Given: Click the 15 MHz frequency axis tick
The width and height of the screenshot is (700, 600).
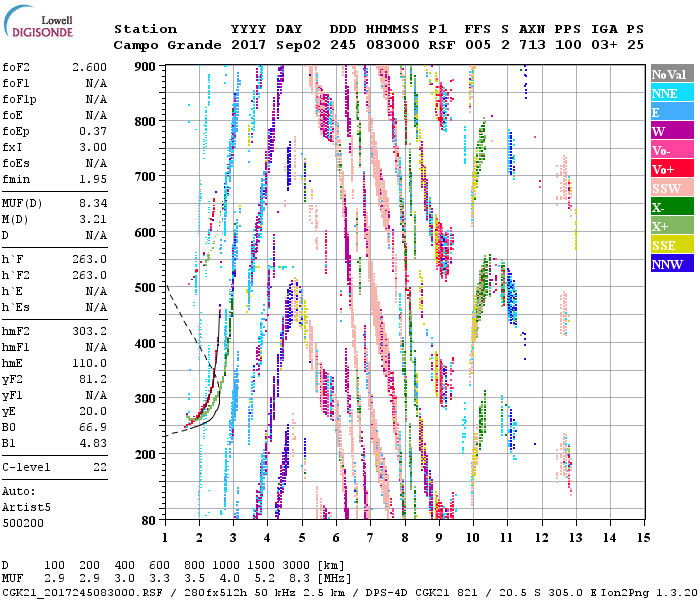Looking at the screenshot, I should tap(642, 538).
